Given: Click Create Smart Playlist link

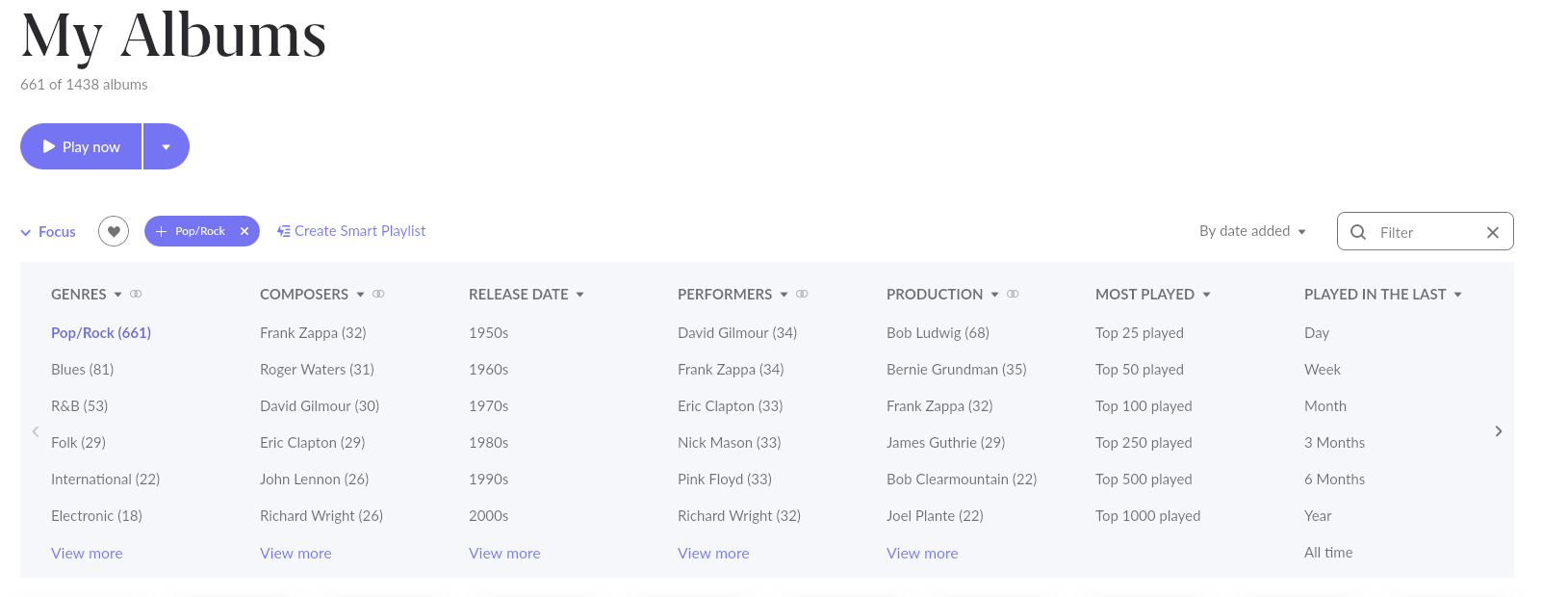Looking at the screenshot, I should point(351,231).
